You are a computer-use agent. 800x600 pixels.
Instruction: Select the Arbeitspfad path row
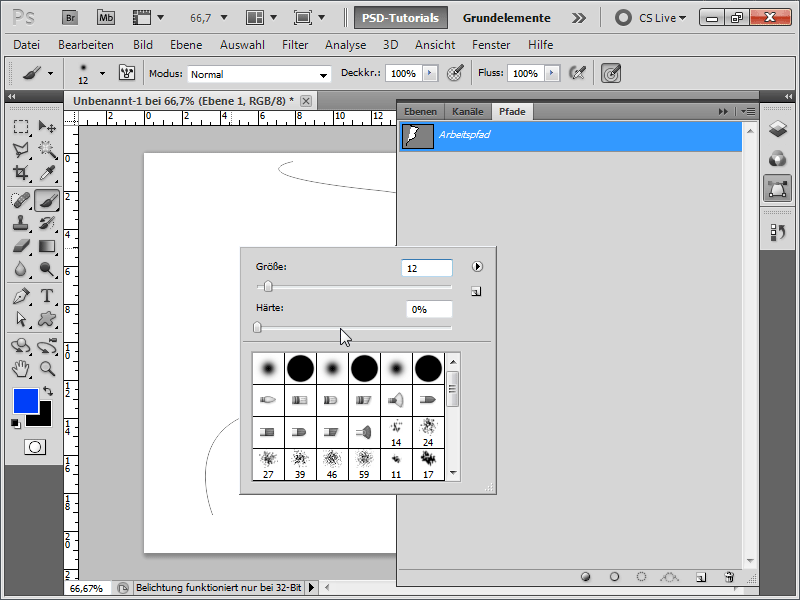point(570,136)
